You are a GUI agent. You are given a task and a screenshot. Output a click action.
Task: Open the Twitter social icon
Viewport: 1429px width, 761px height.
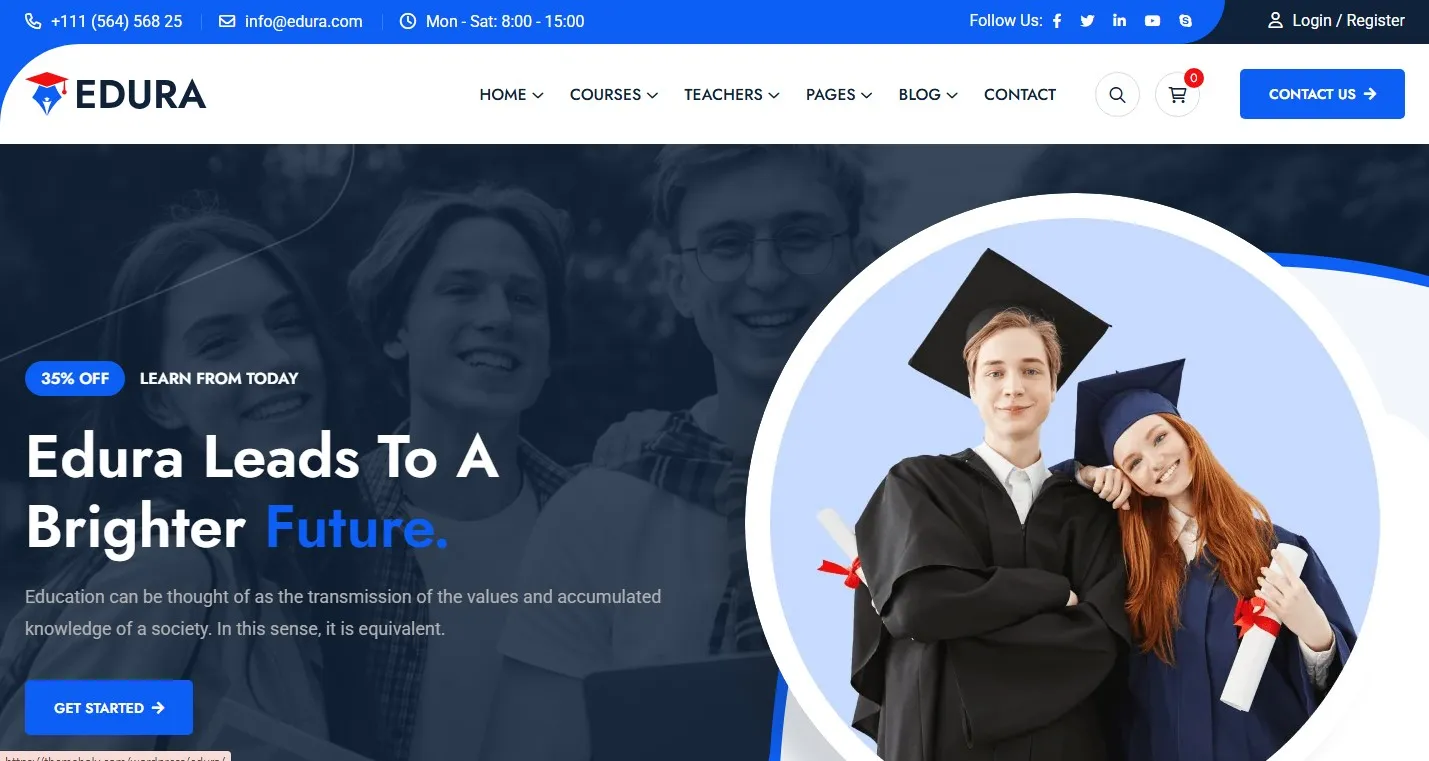[1087, 21]
